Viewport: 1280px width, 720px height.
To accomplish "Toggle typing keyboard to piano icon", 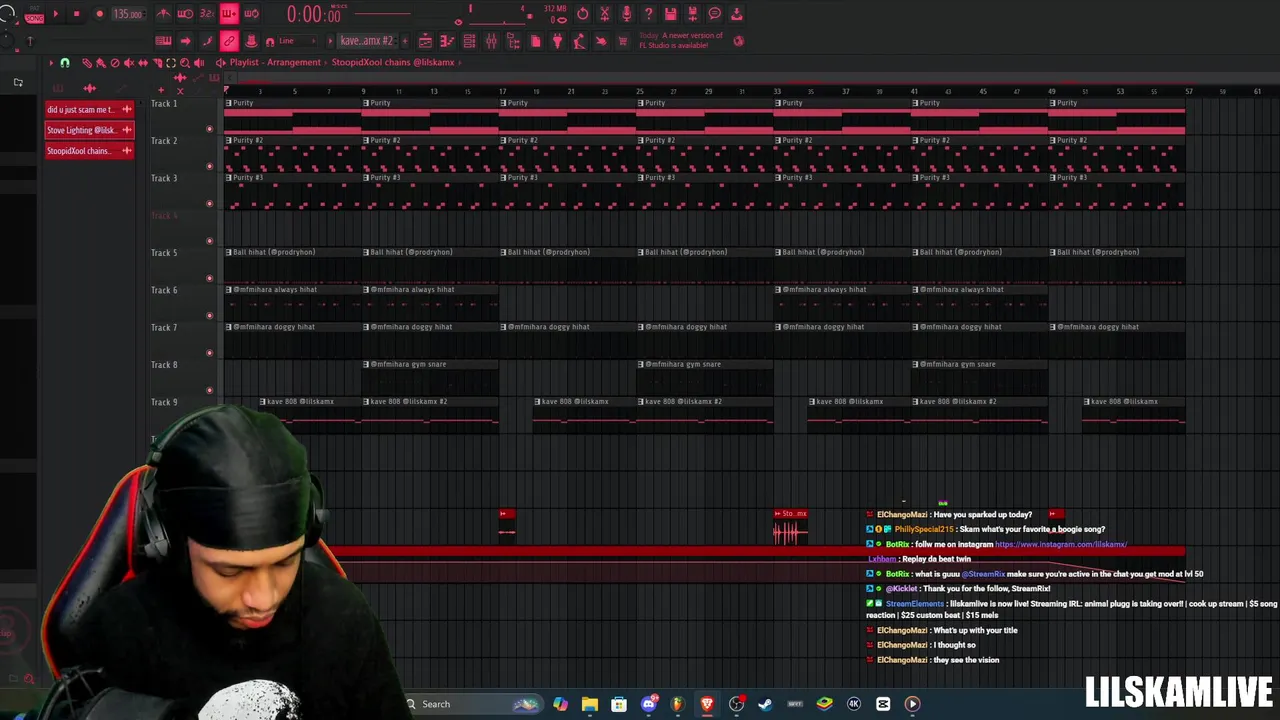I will tap(163, 41).
